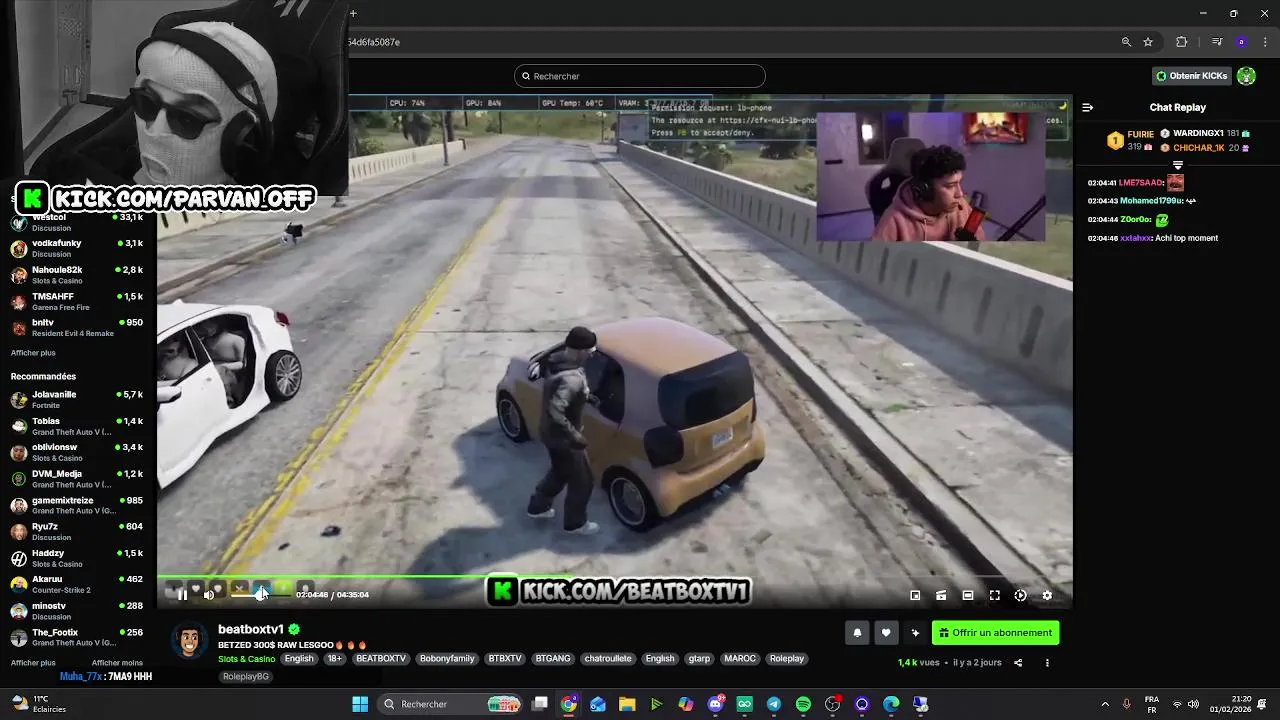Open Tobias recommended channel

click(x=78, y=426)
